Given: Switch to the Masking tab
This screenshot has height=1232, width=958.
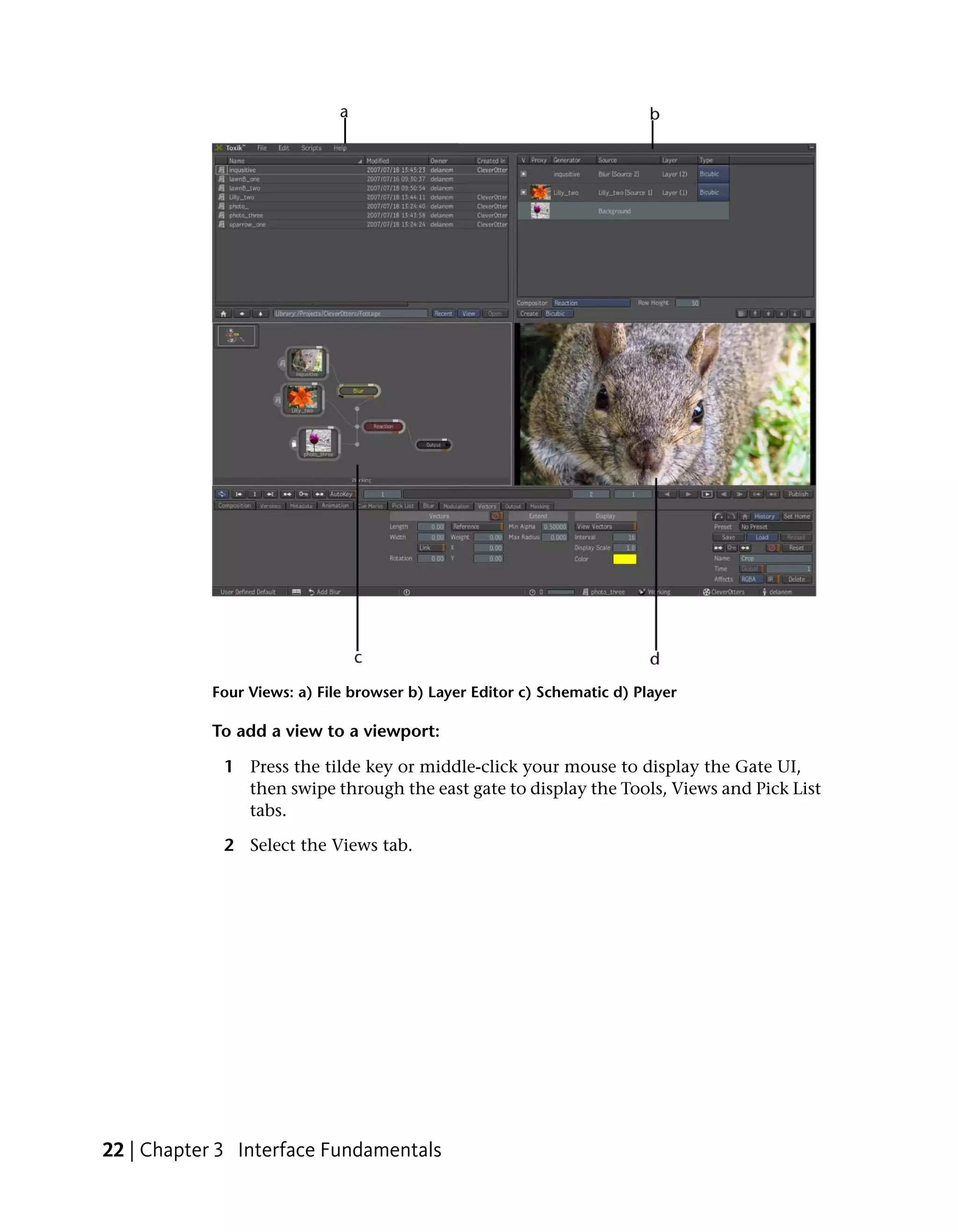Looking at the screenshot, I should pyautogui.click(x=540, y=507).
